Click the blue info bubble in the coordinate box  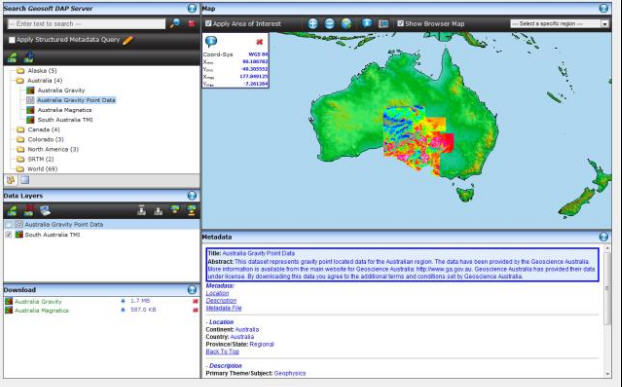coord(211,41)
